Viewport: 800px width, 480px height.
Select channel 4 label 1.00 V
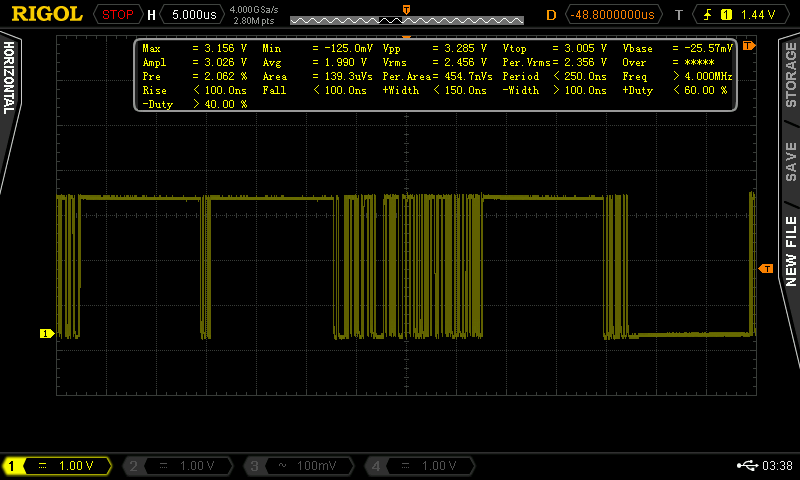coord(439,466)
